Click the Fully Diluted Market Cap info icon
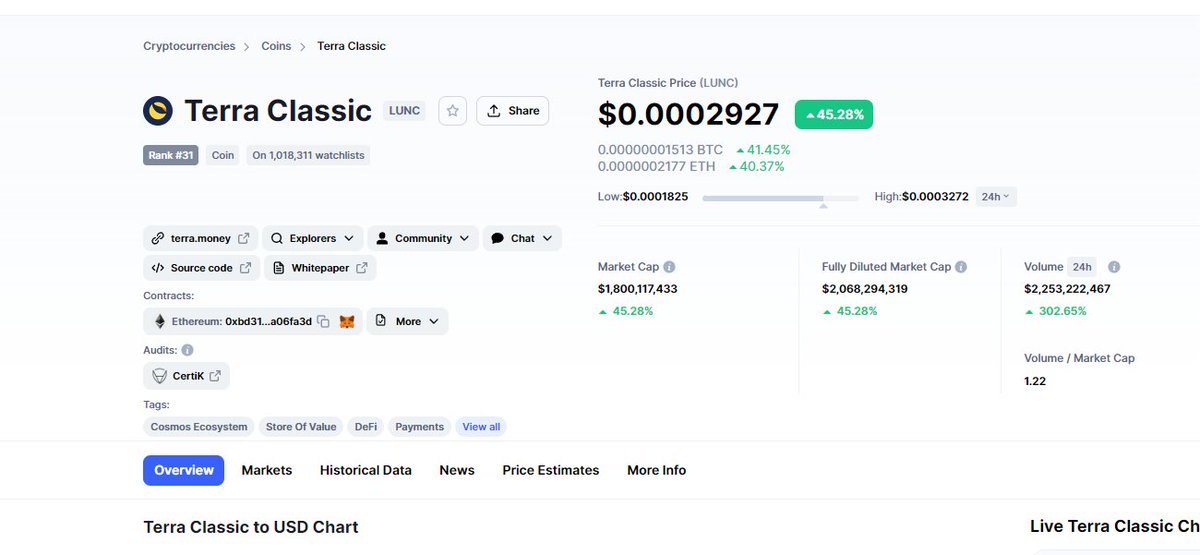This screenshot has height=555, width=1200. coord(961,267)
